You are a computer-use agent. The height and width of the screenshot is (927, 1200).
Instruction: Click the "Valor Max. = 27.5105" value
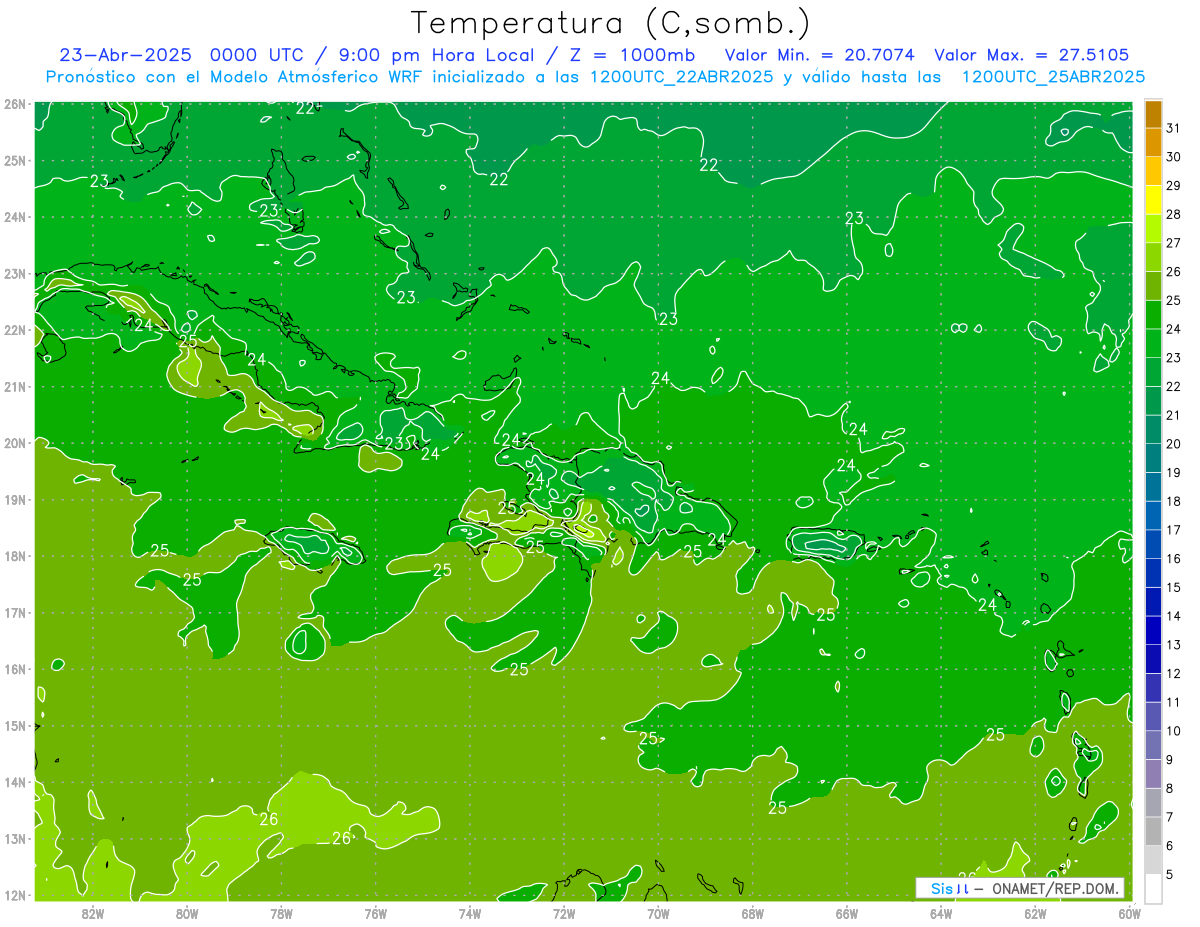(1032, 55)
